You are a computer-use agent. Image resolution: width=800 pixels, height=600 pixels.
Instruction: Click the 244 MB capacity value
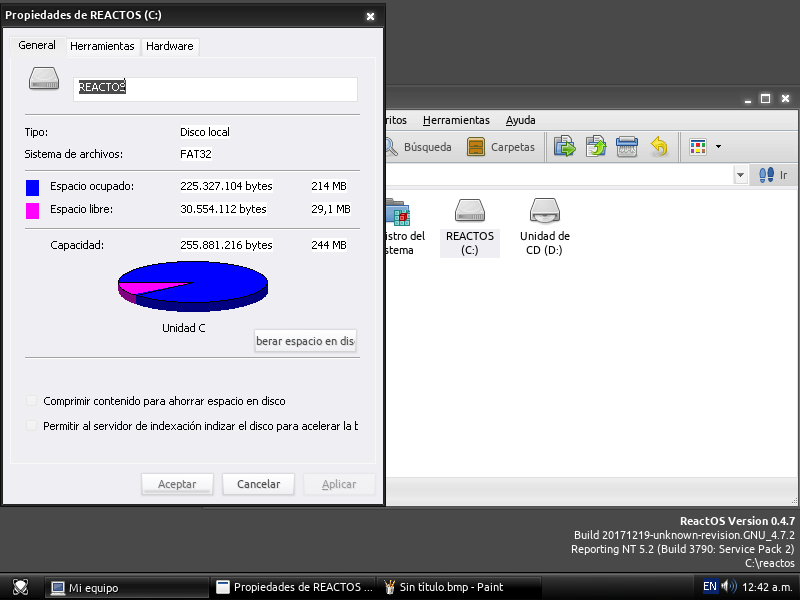(329, 245)
